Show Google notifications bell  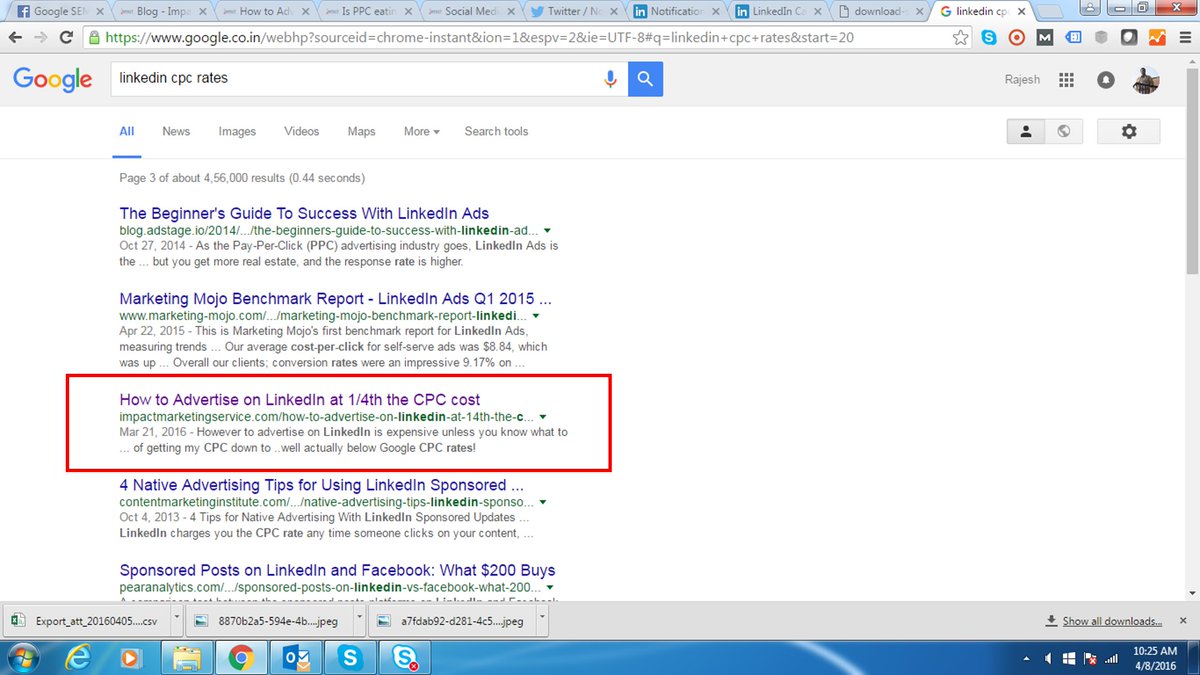1105,80
